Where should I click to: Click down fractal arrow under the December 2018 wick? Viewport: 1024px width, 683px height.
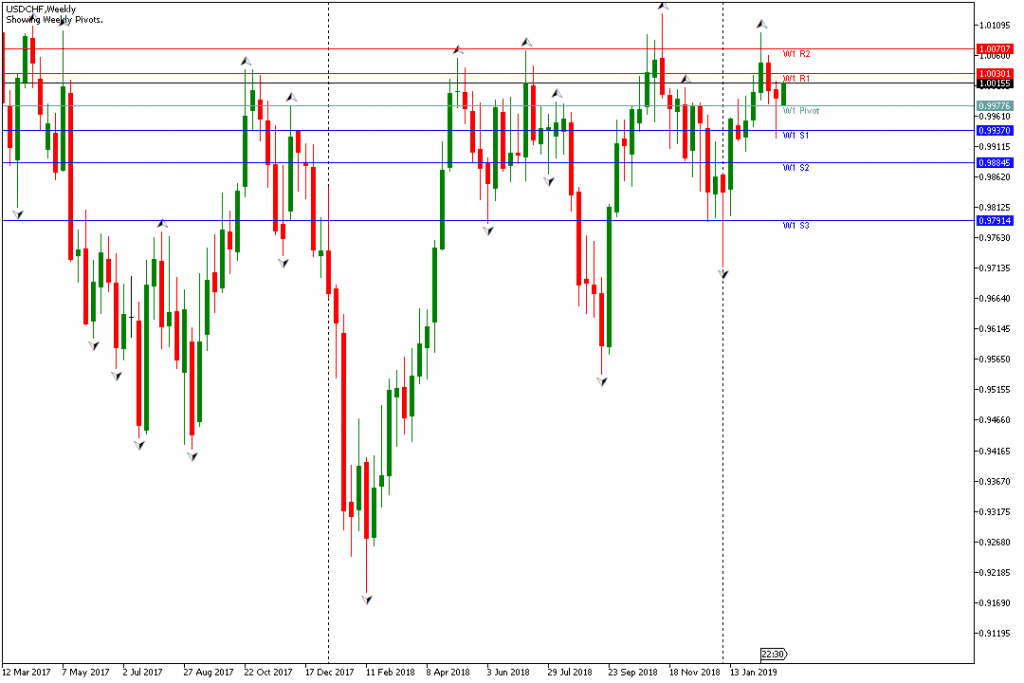pyautogui.click(x=723, y=273)
